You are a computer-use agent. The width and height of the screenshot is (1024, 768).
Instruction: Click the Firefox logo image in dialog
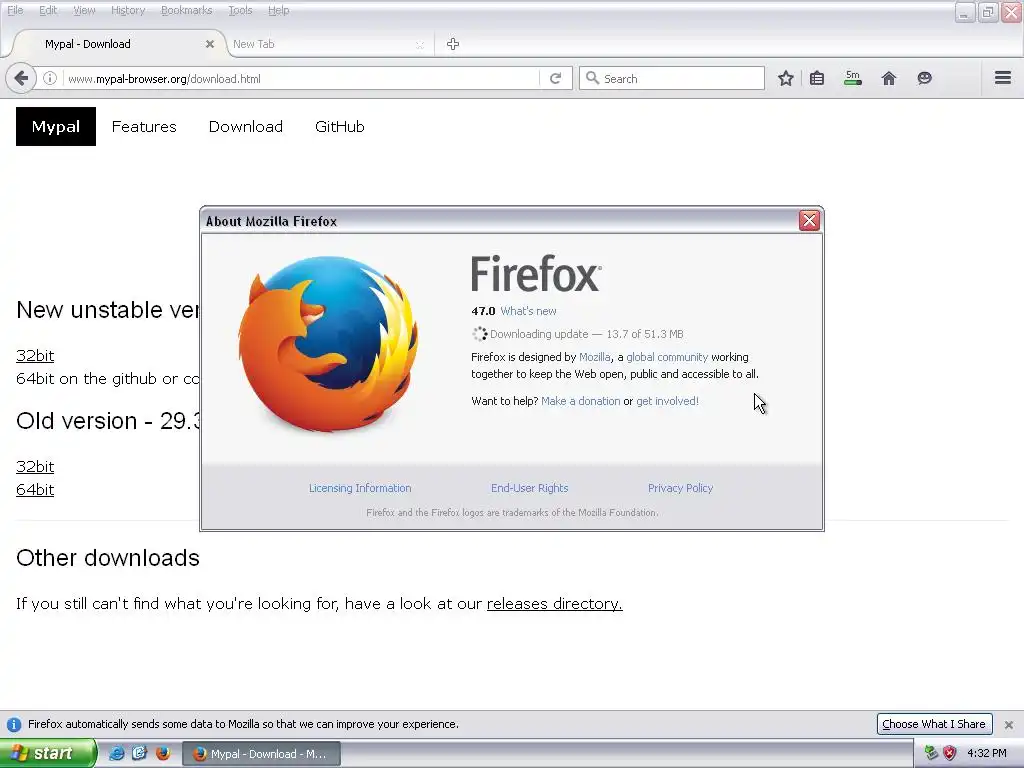(328, 344)
